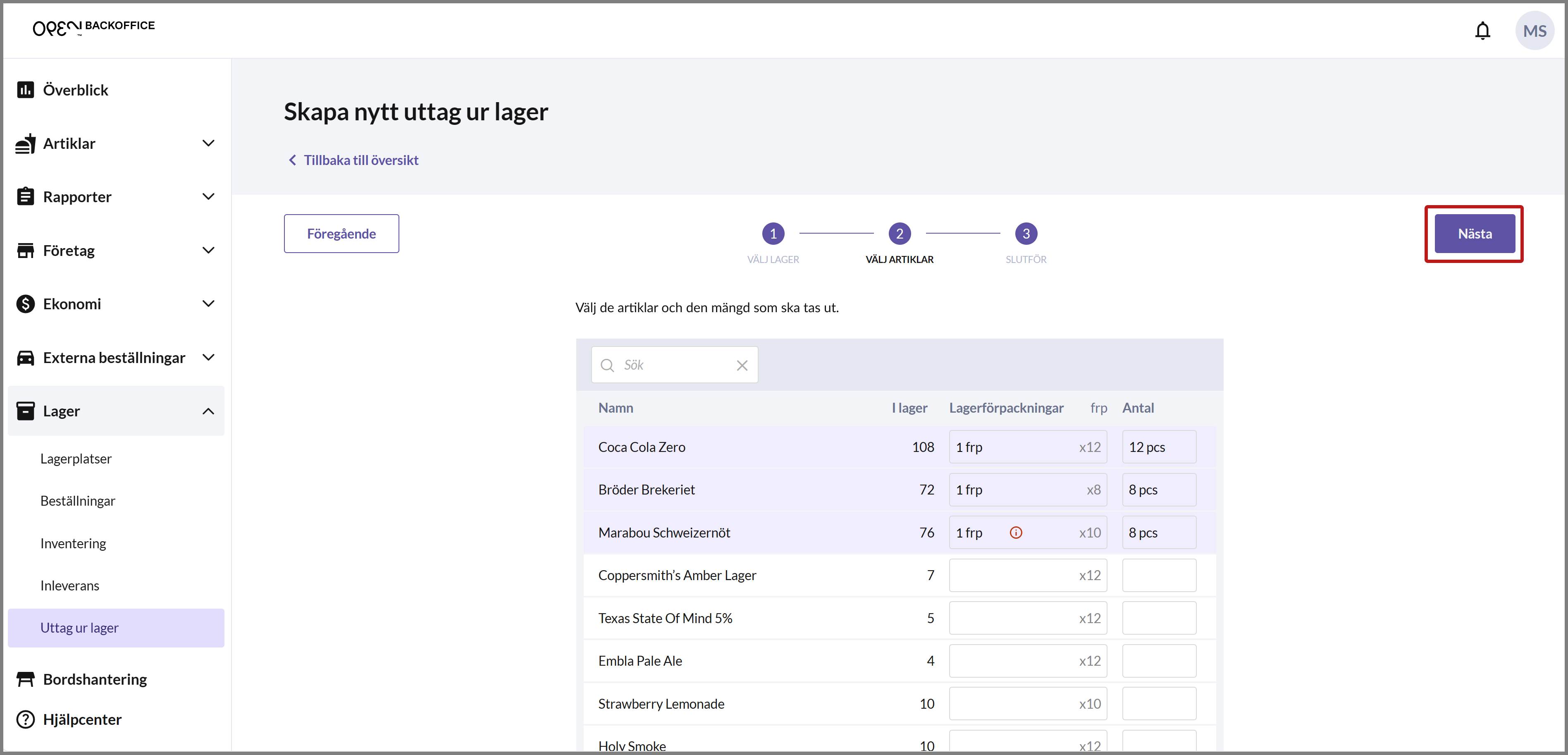Click the Överblick chart icon
Image resolution: width=1568 pixels, height=755 pixels.
(x=26, y=90)
